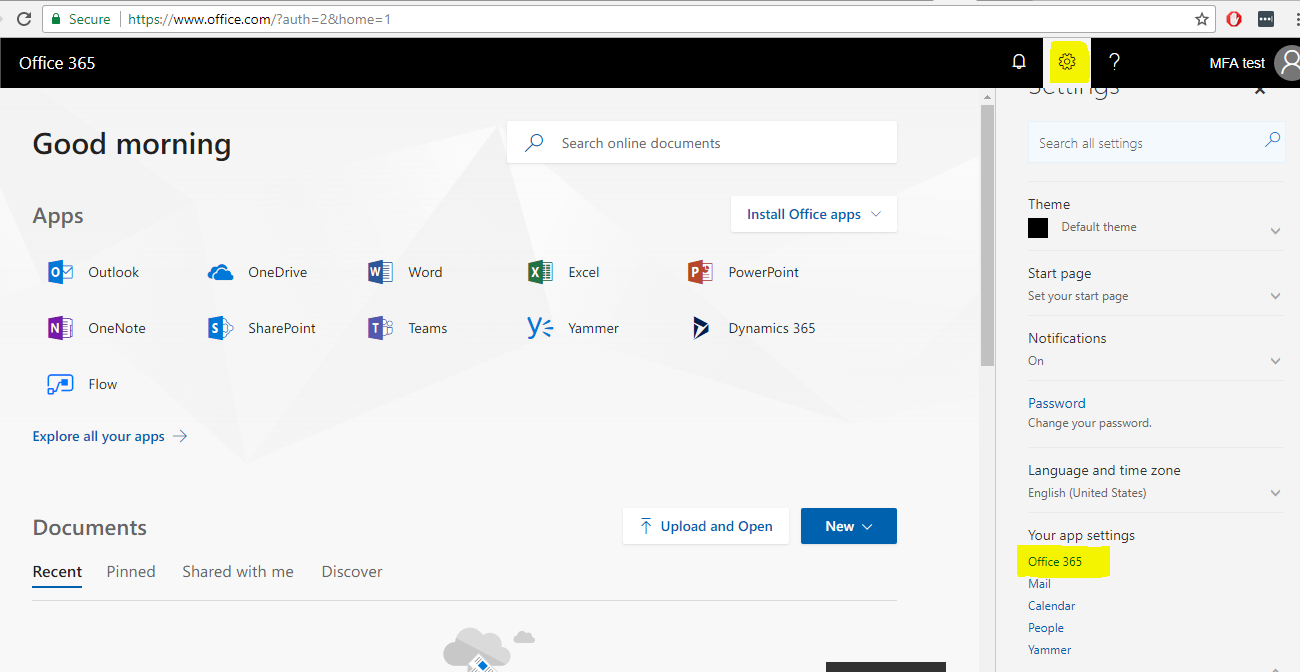Select the Discover tab

[352, 572]
